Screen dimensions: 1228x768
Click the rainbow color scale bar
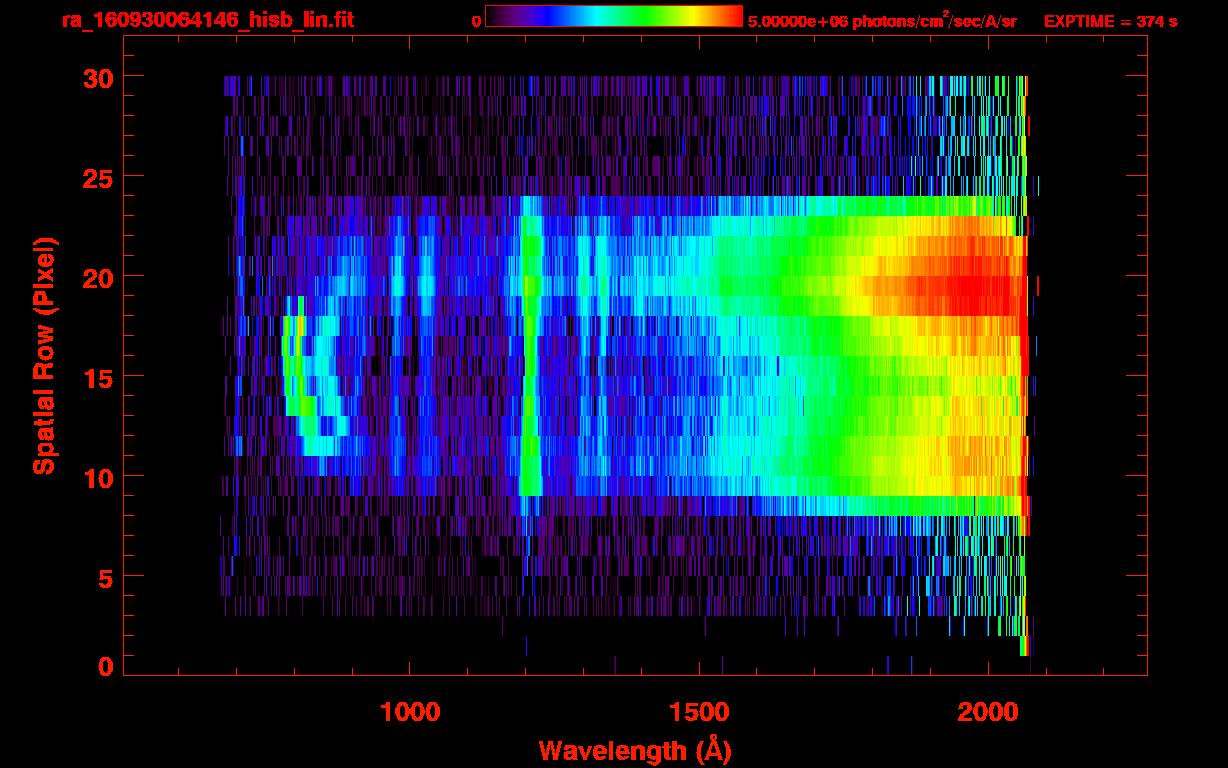pos(614,16)
